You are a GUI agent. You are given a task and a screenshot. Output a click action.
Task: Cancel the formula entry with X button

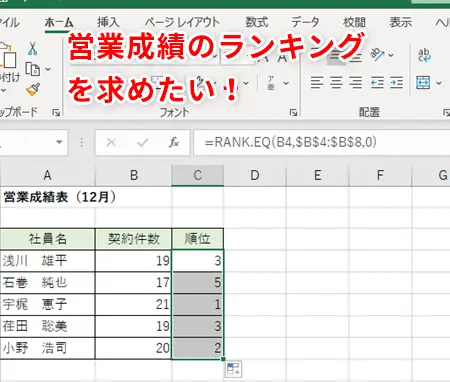tap(111, 143)
